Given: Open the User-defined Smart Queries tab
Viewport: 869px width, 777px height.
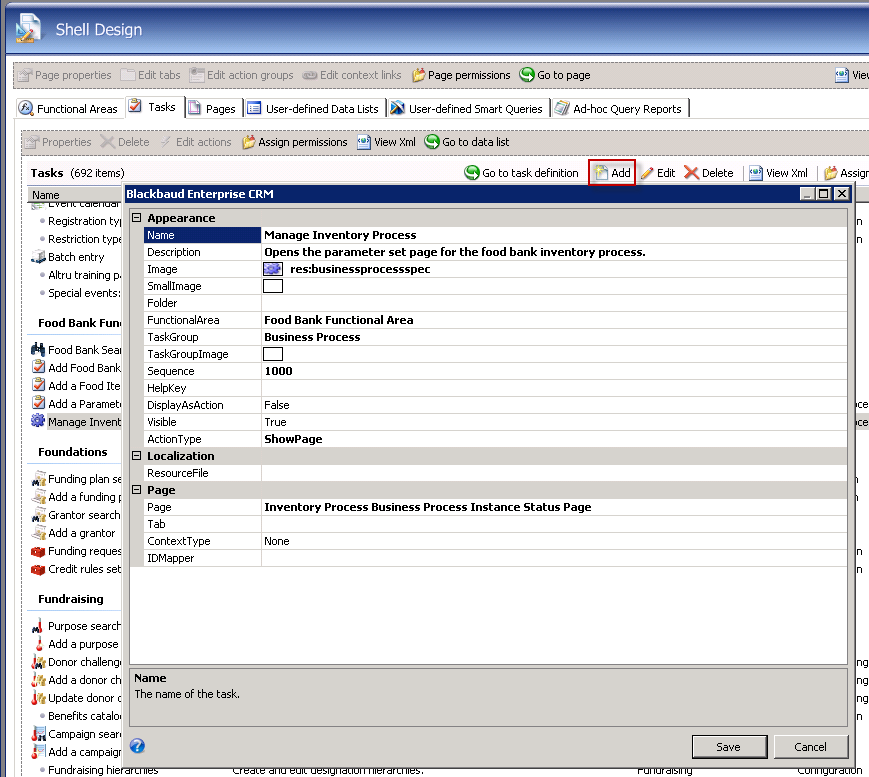Looking at the screenshot, I should 467,108.
